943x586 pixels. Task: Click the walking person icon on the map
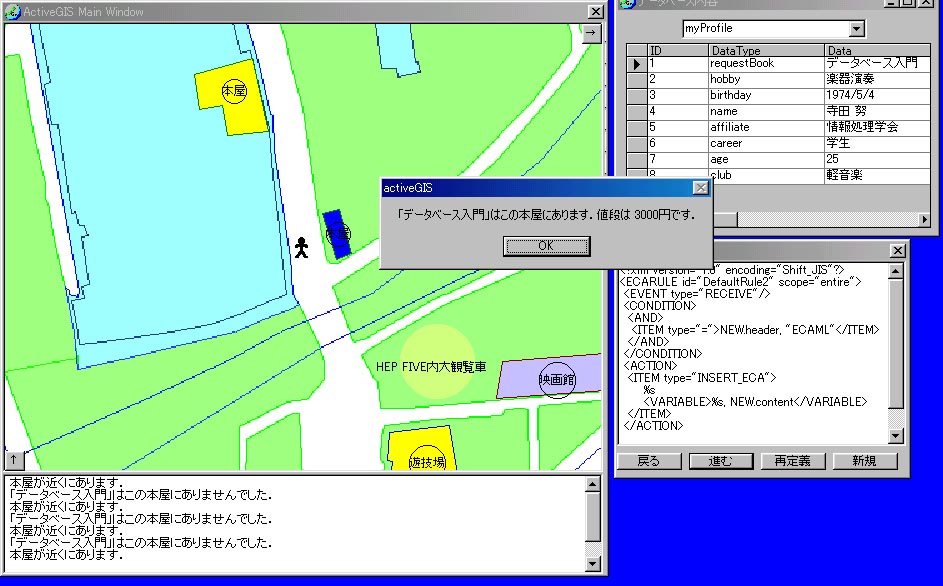[x=301, y=247]
